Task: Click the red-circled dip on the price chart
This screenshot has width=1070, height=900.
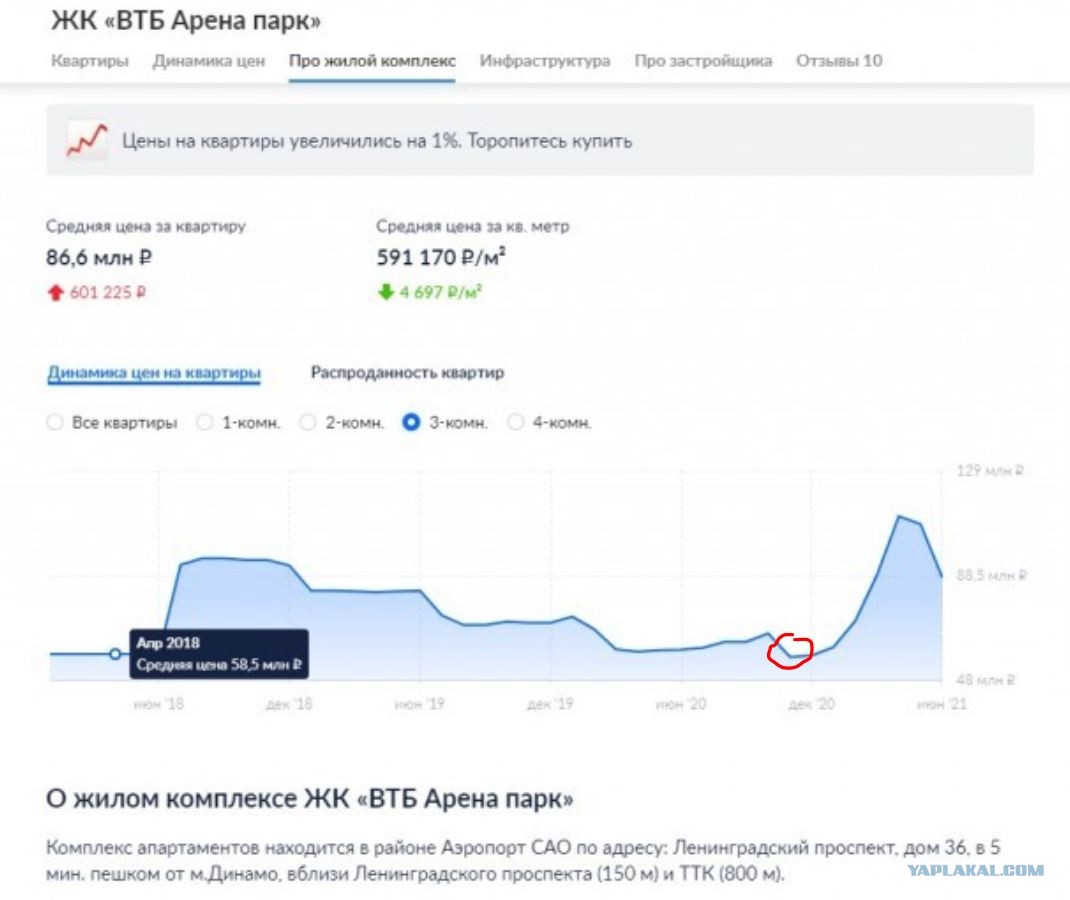Action: [790, 652]
